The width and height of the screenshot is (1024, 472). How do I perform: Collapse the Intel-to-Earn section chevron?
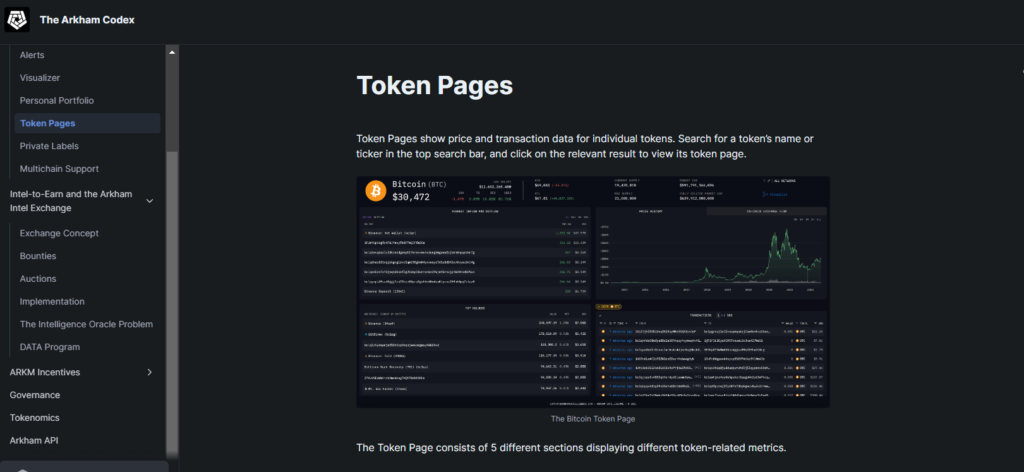coord(150,201)
